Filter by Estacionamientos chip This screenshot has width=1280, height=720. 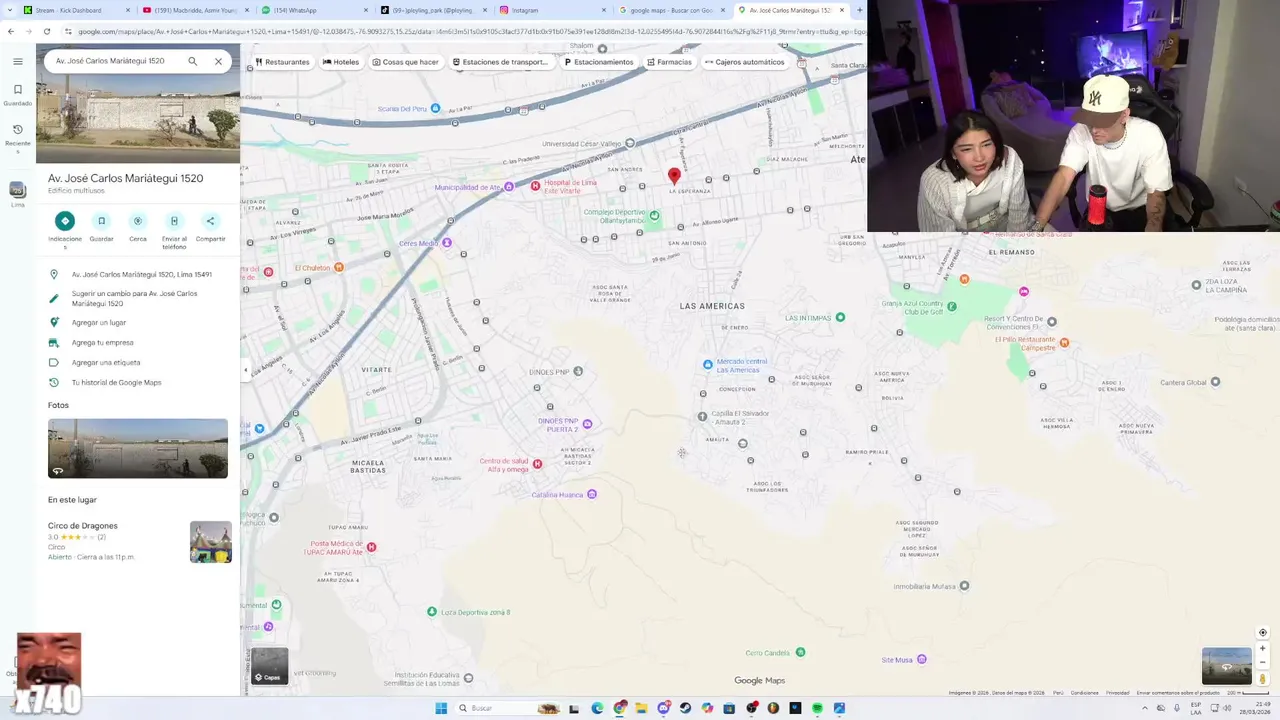598,62
